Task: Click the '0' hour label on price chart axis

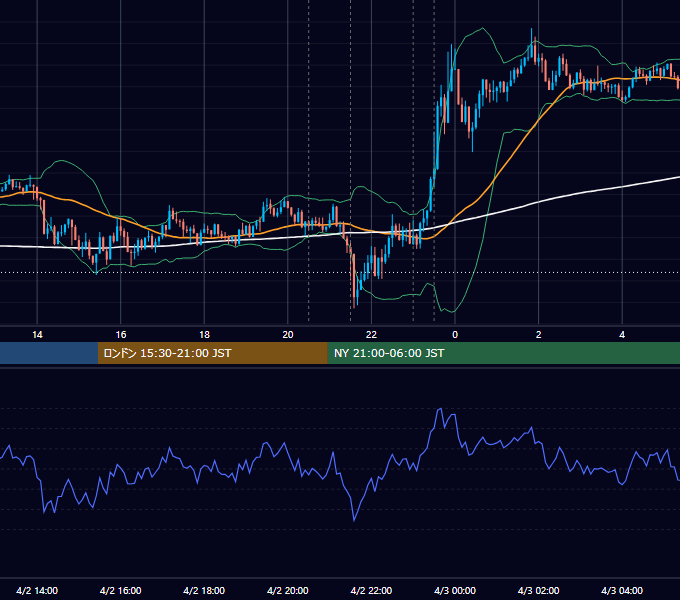Action: point(455,335)
